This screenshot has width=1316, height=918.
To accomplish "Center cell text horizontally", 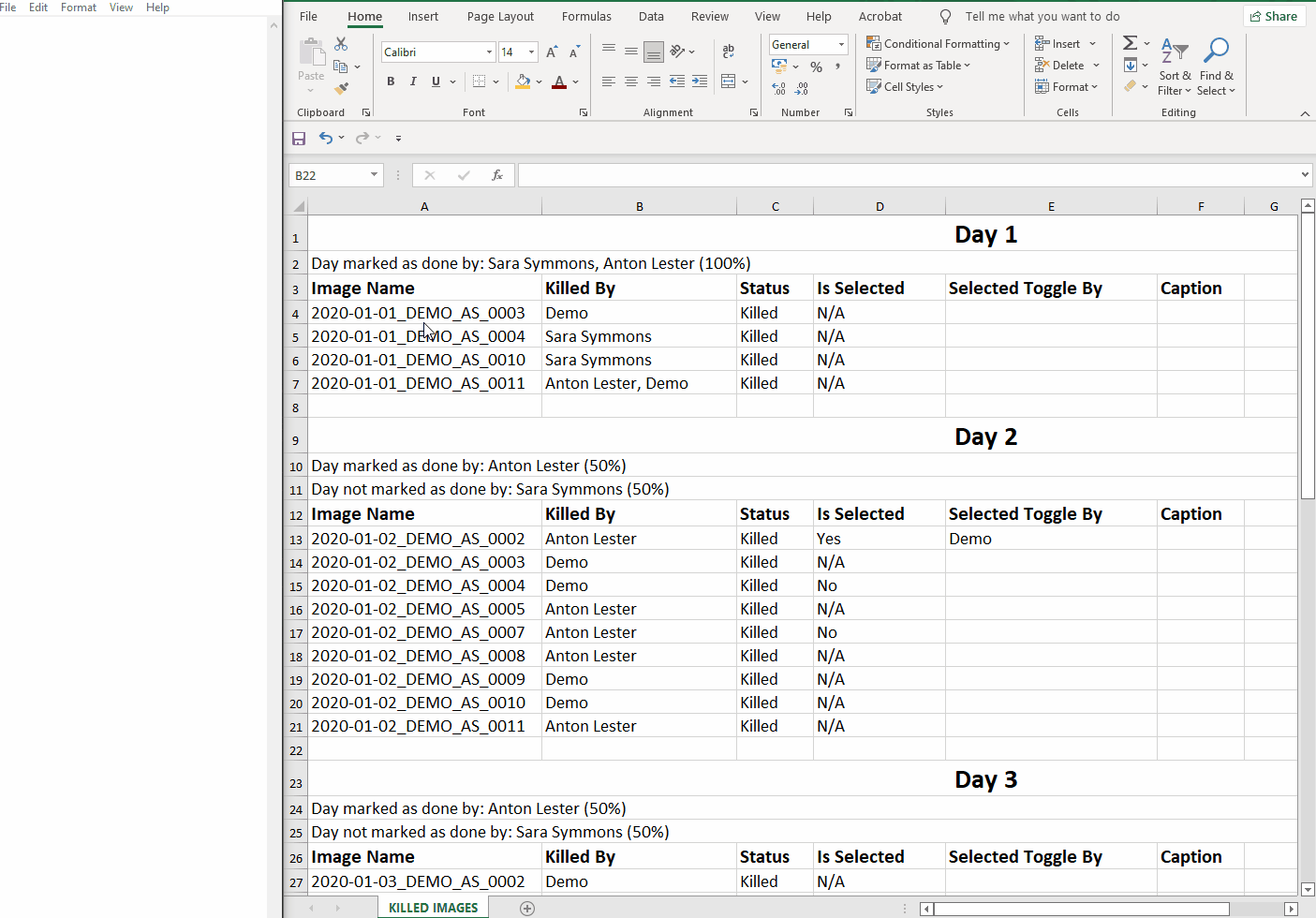I will (631, 81).
